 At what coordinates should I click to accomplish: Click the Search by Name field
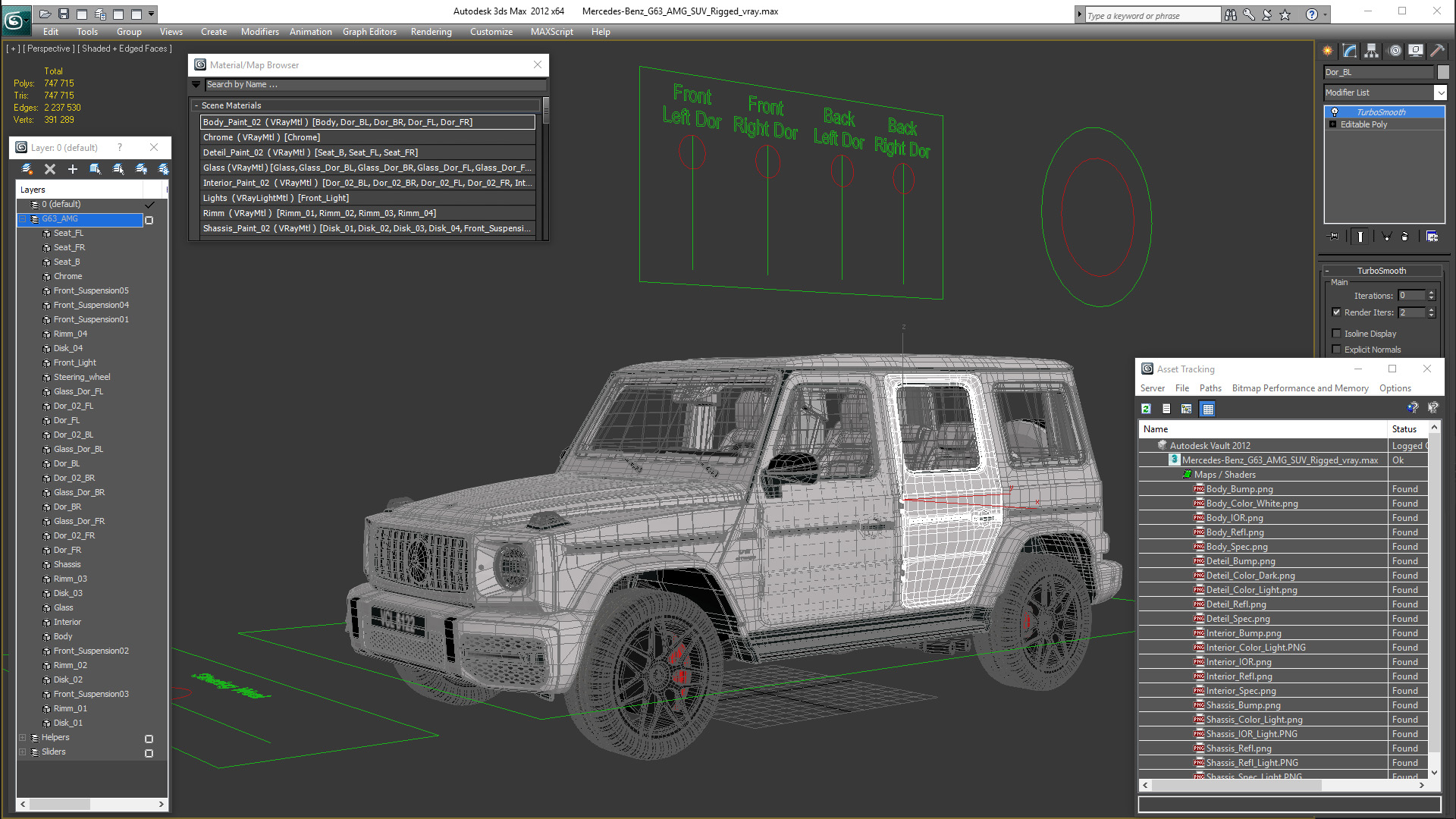(375, 85)
